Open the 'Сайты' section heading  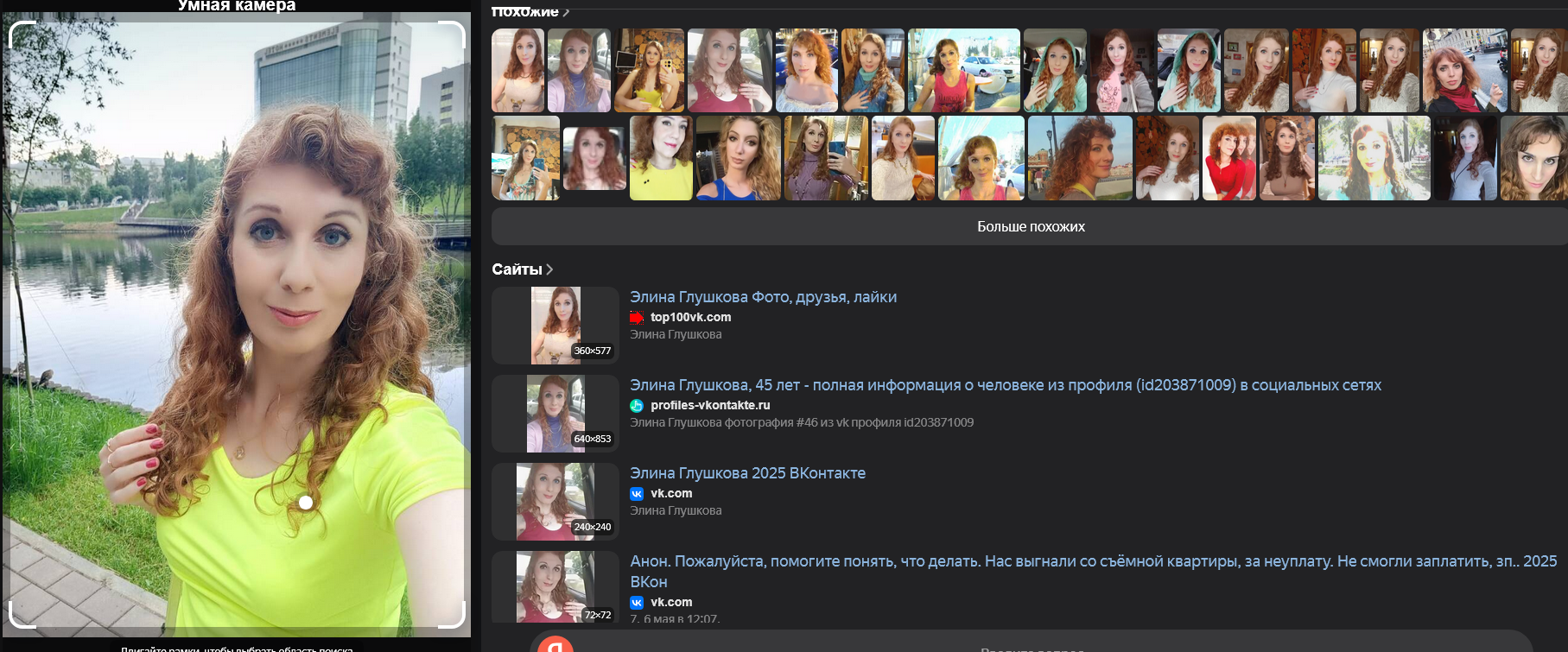(x=517, y=269)
